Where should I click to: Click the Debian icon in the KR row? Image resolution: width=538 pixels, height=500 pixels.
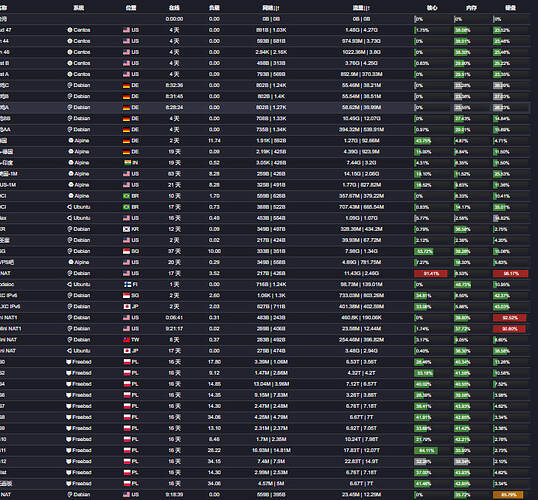(70, 229)
